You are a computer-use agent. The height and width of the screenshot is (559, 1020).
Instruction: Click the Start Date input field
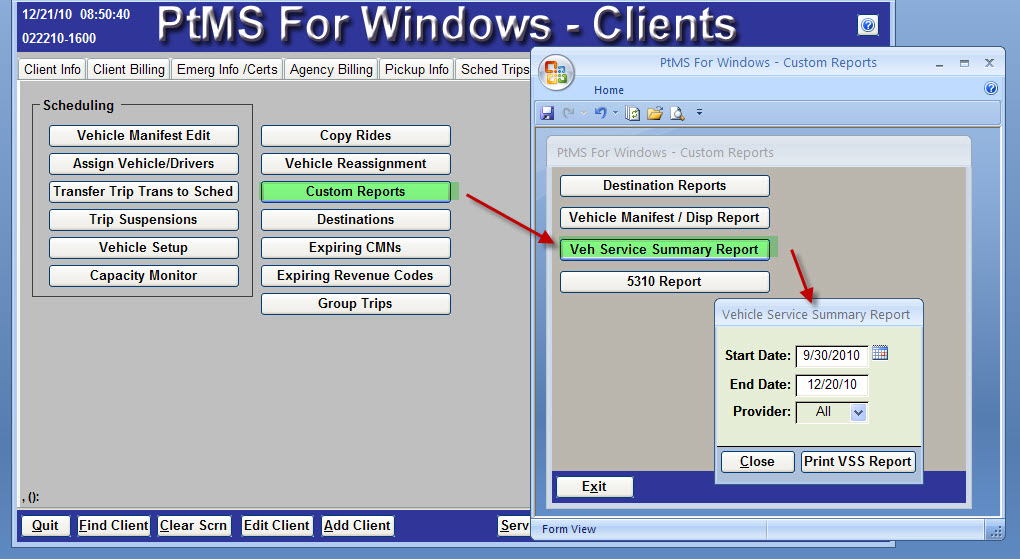pos(832,355)
